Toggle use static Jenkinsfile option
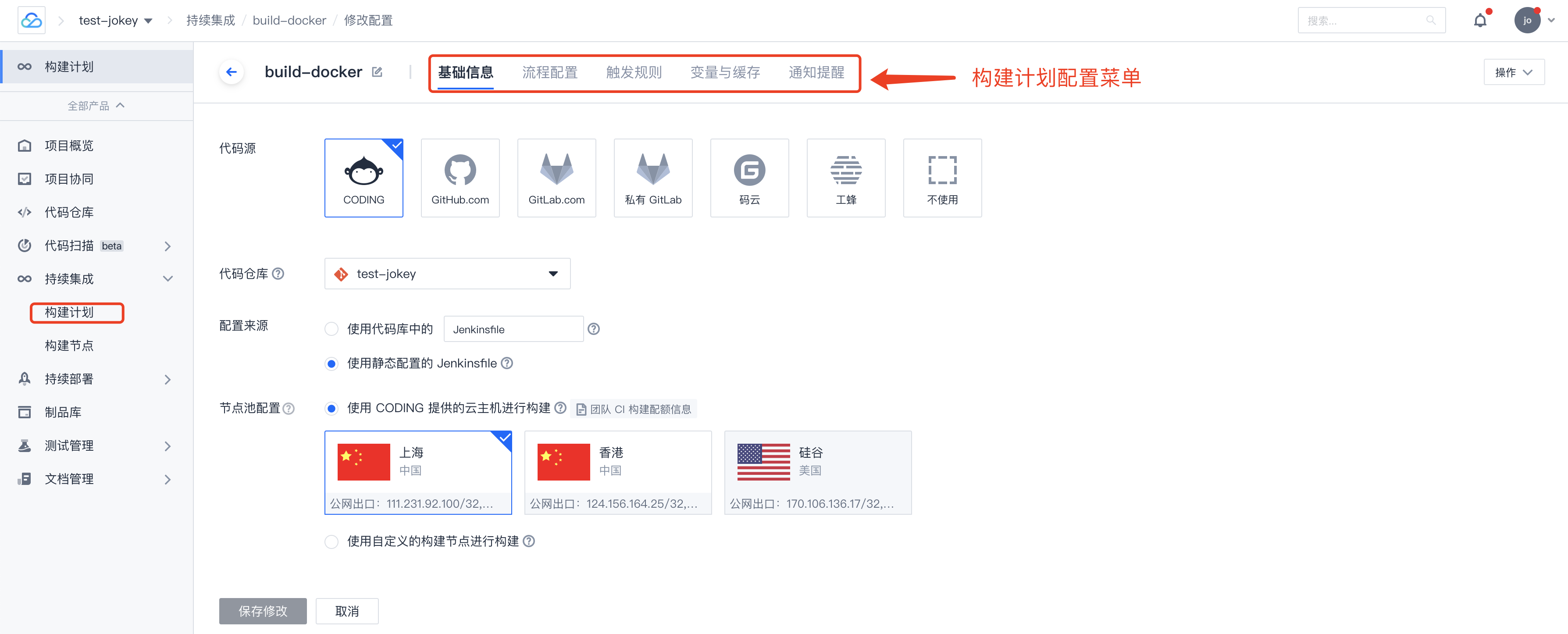The width and height of the screenshot is (1568, 634). coord(331,363)
